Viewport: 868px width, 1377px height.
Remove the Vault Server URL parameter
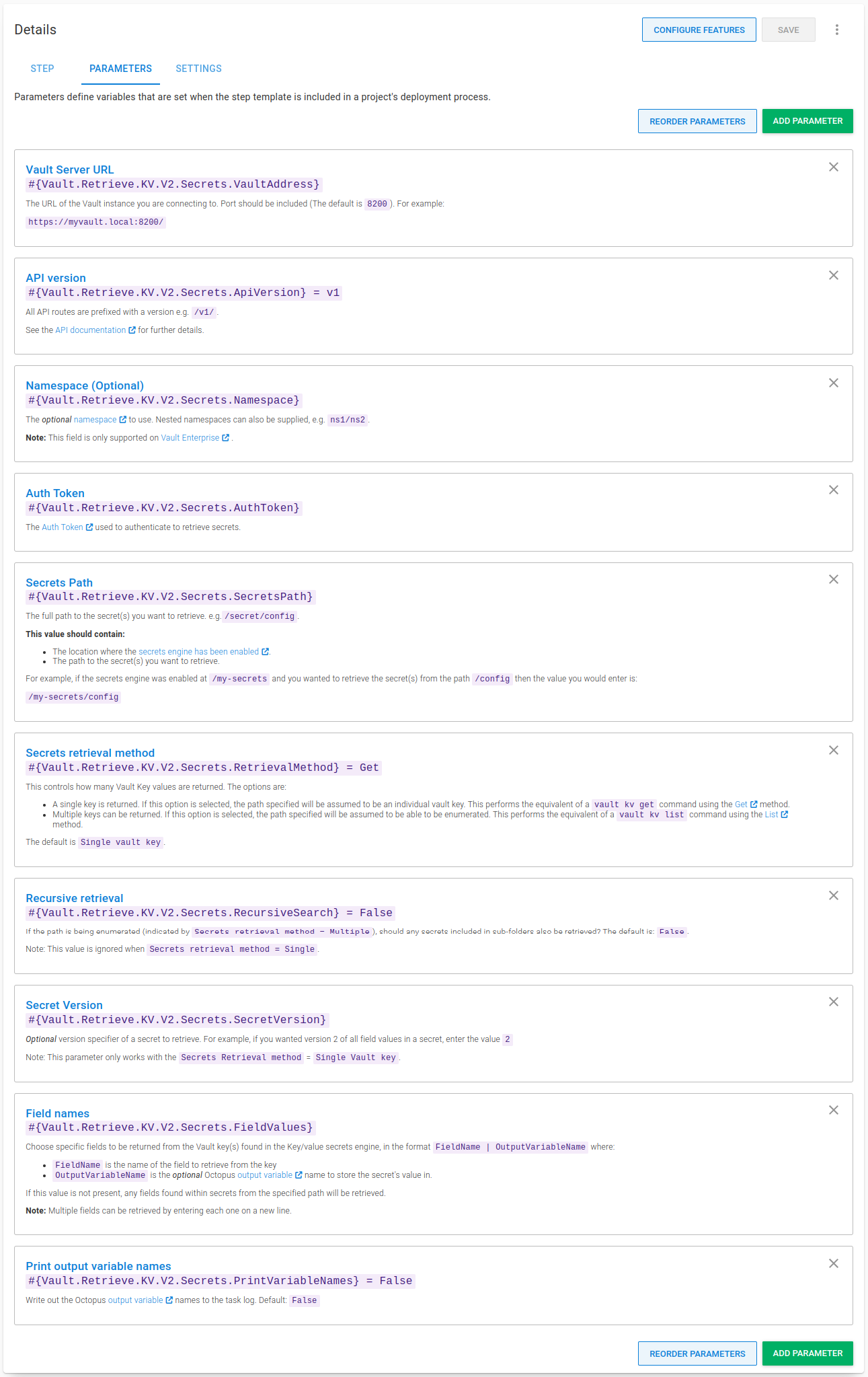click(834, 168)
